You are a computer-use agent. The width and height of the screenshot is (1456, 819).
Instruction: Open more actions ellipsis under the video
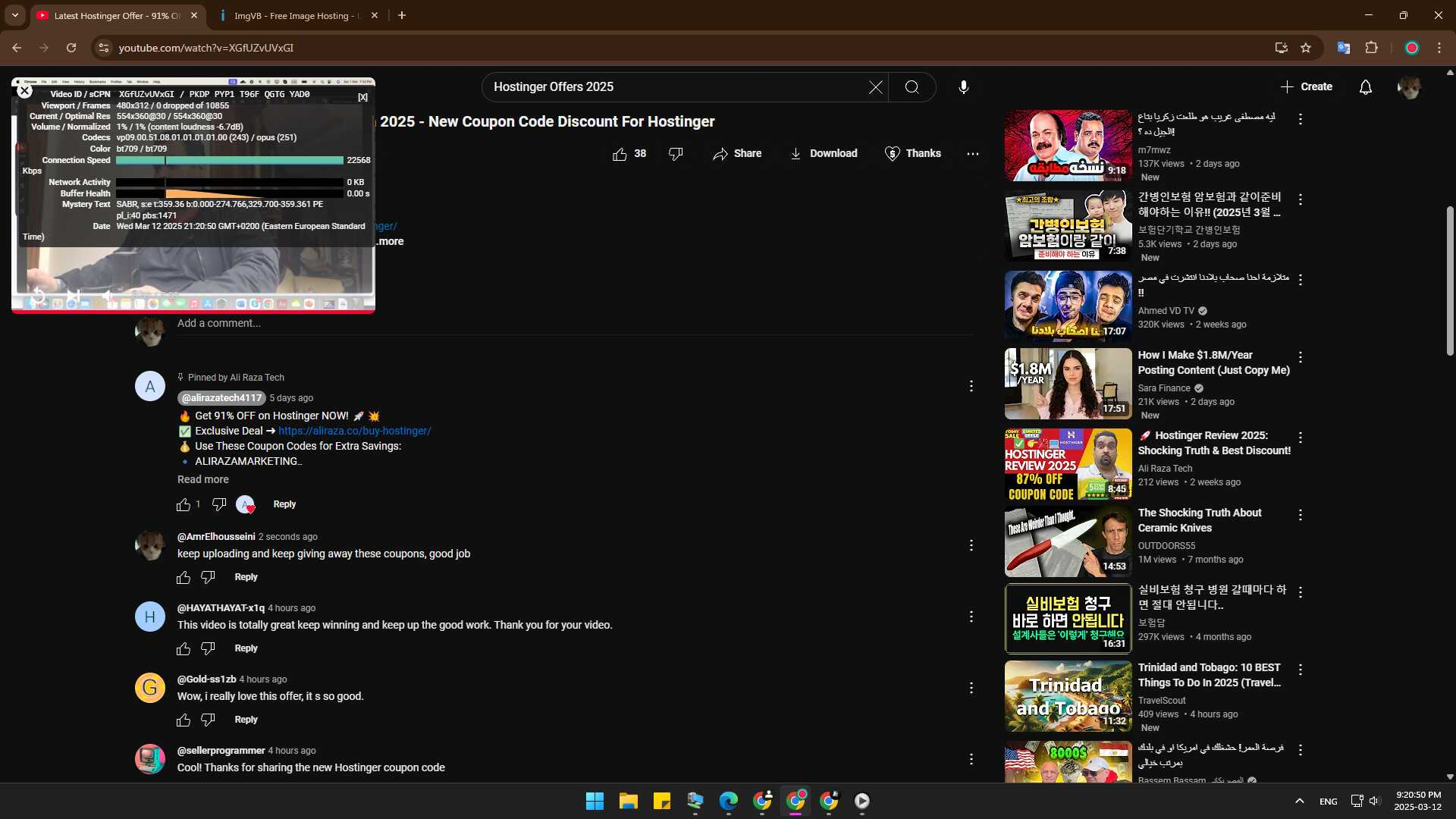coord(973,154)
